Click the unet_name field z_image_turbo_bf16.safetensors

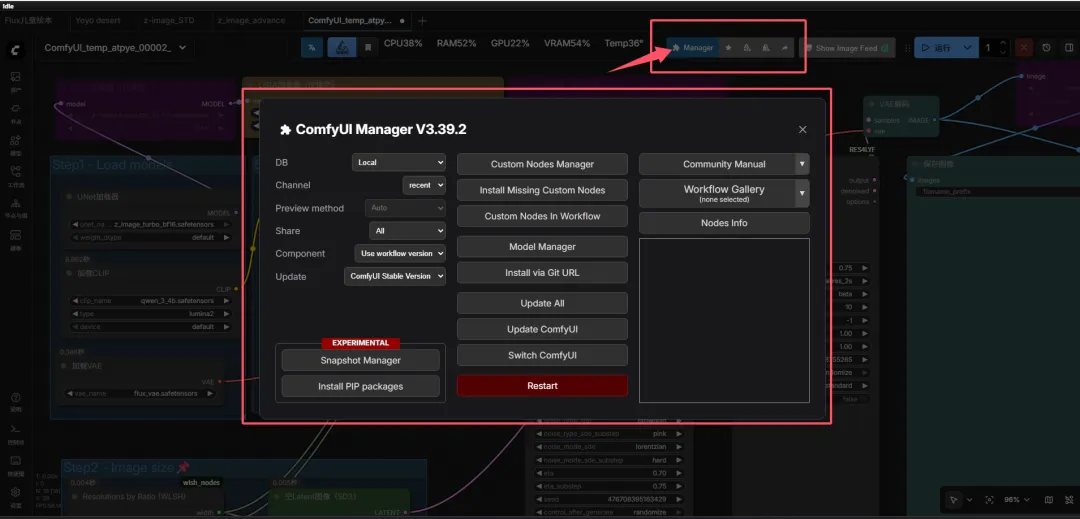pos(152,224)
